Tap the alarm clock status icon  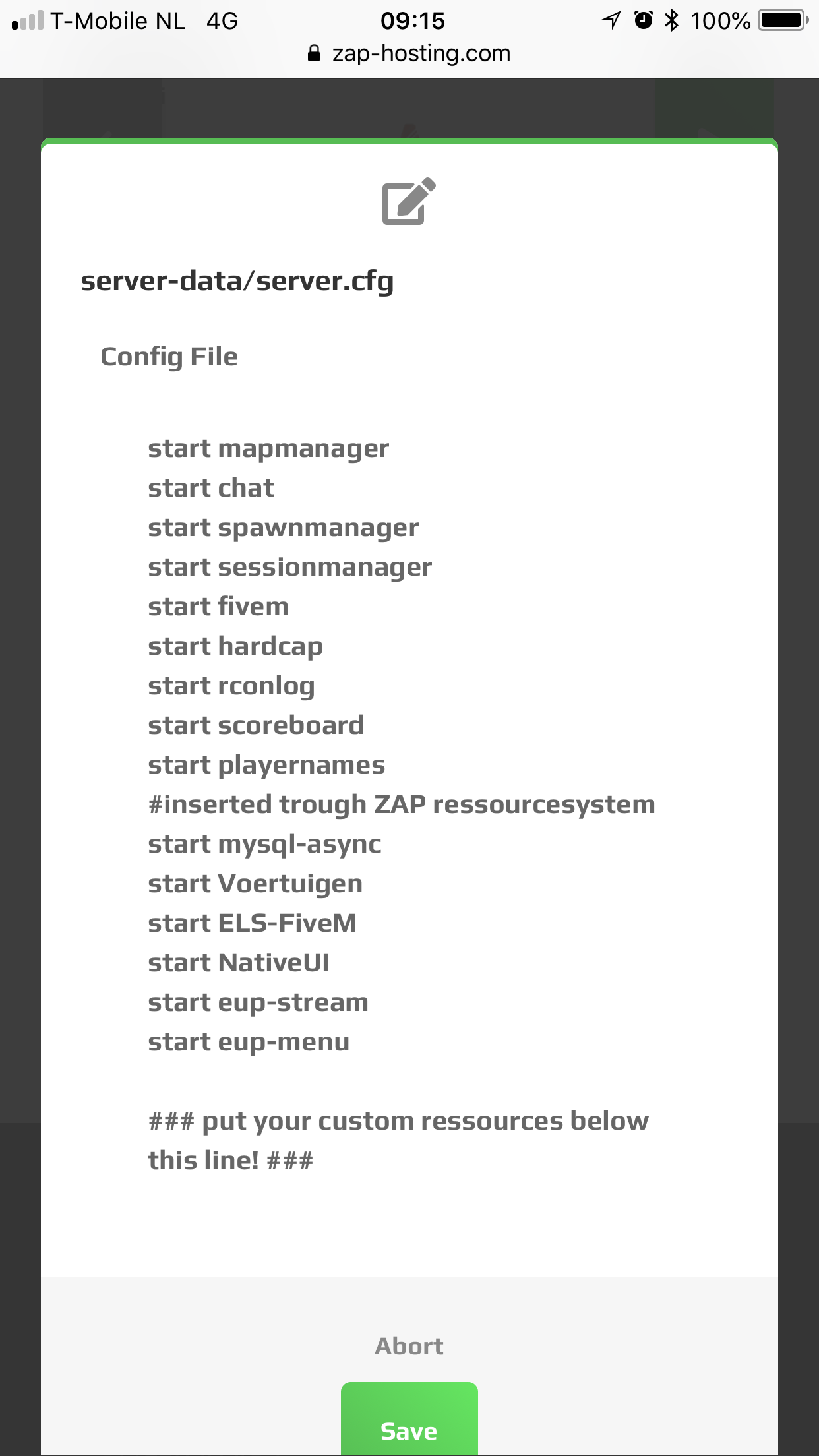643,20
